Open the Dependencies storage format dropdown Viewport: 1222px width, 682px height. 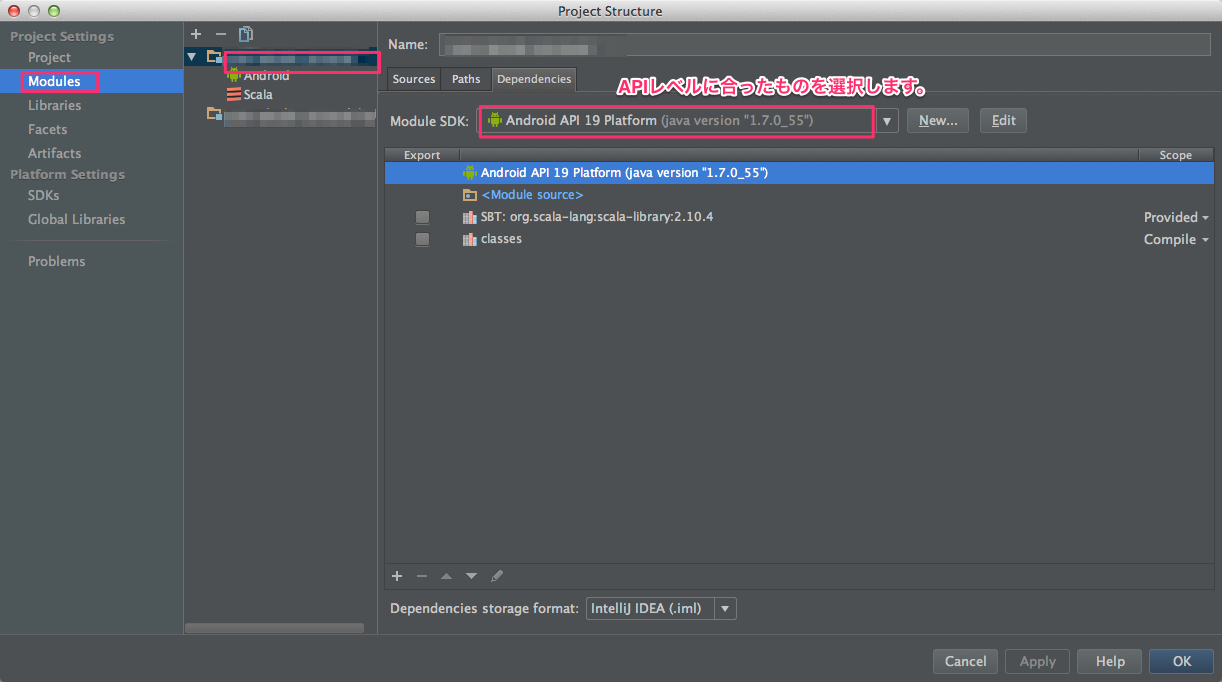(x=661, y=608)
